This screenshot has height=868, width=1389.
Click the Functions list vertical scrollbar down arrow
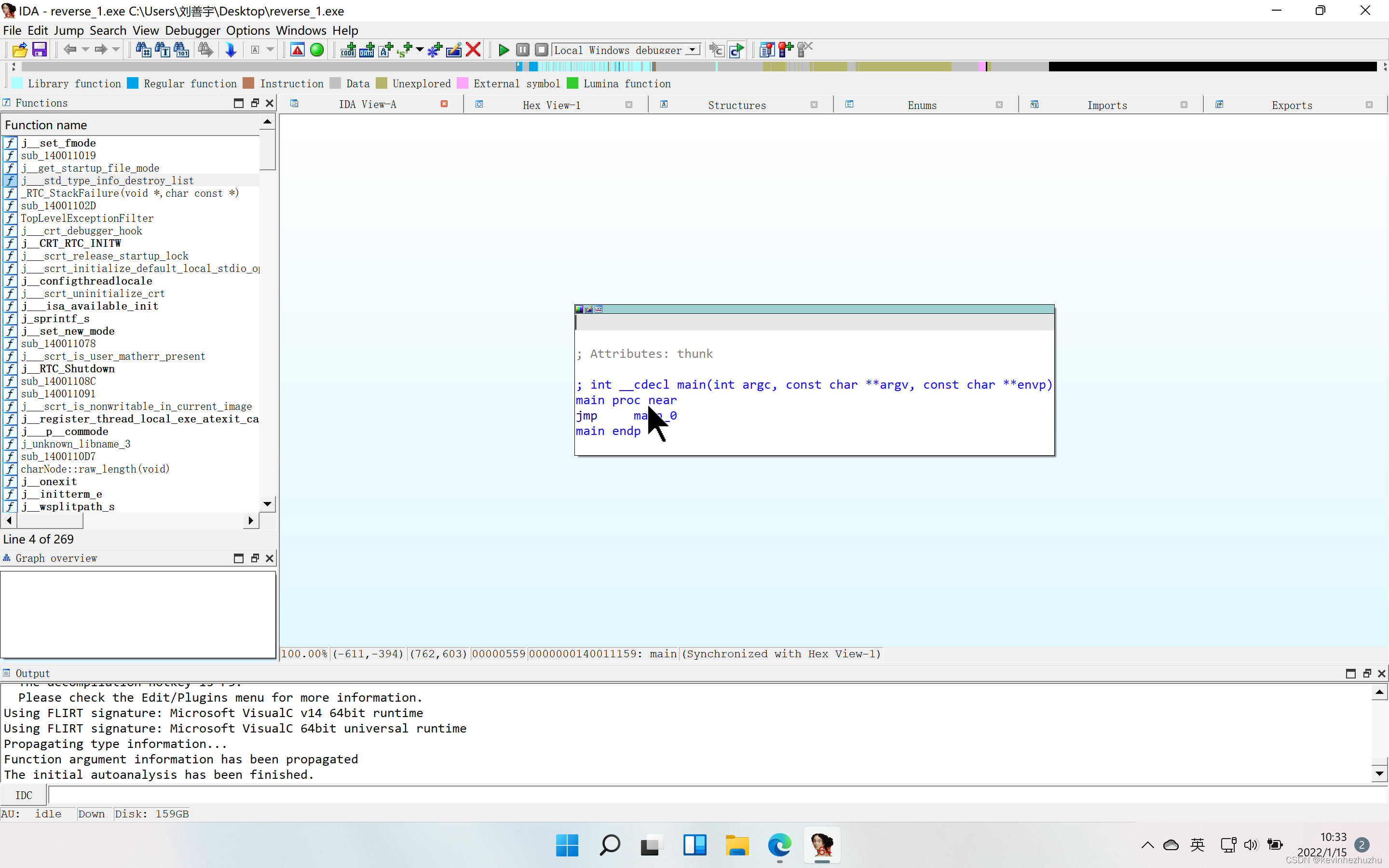(x=268, y=504)
